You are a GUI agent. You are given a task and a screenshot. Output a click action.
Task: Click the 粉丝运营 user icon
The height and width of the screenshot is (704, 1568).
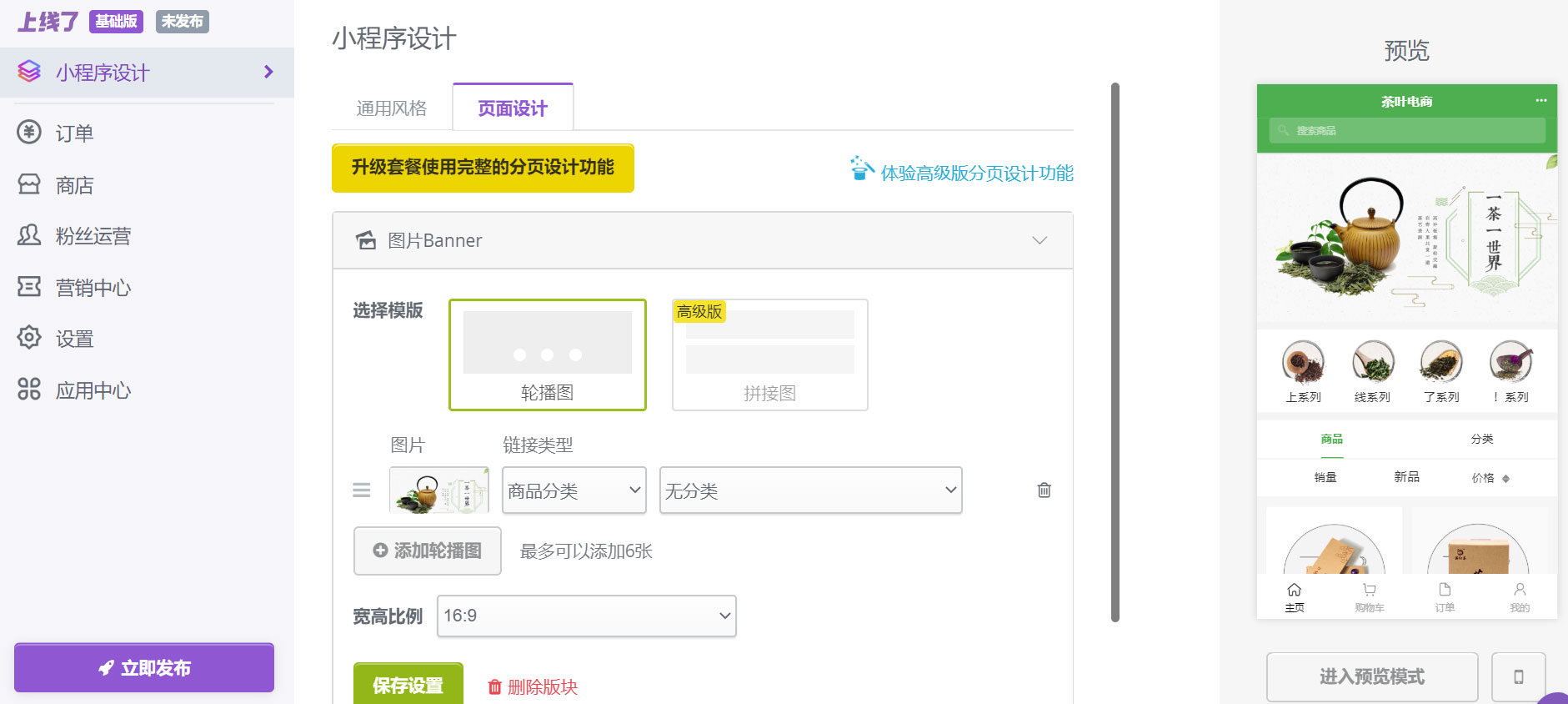29,235
